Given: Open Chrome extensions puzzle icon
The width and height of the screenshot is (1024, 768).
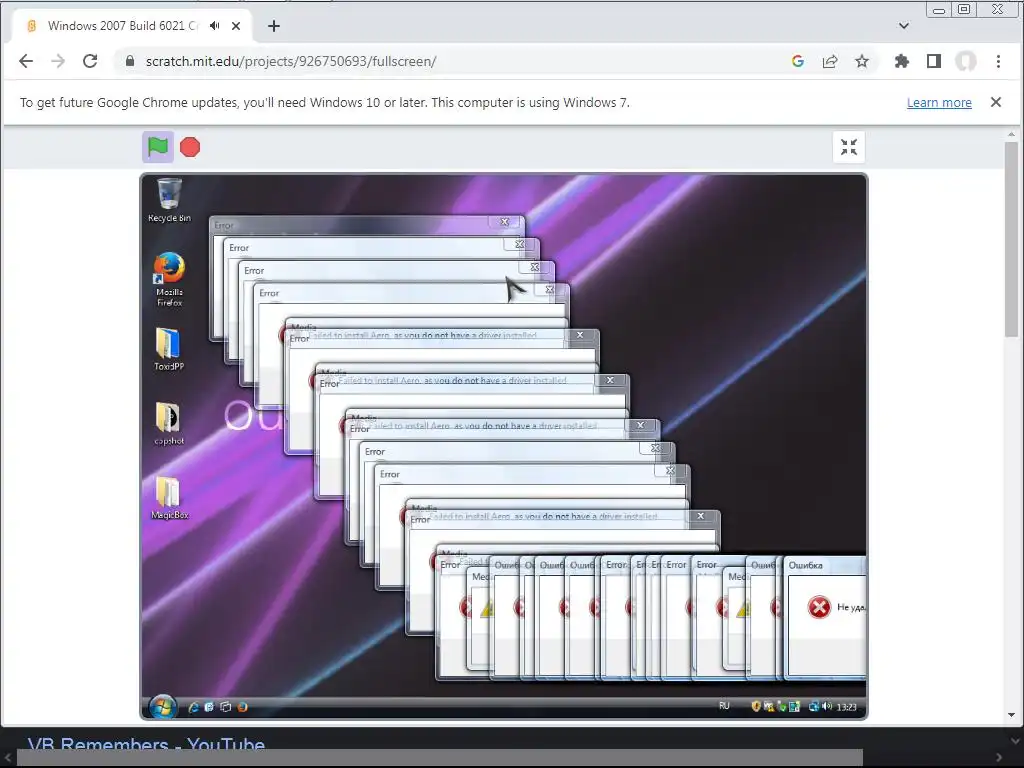Looking at the screenshot, I should point(902,61).
